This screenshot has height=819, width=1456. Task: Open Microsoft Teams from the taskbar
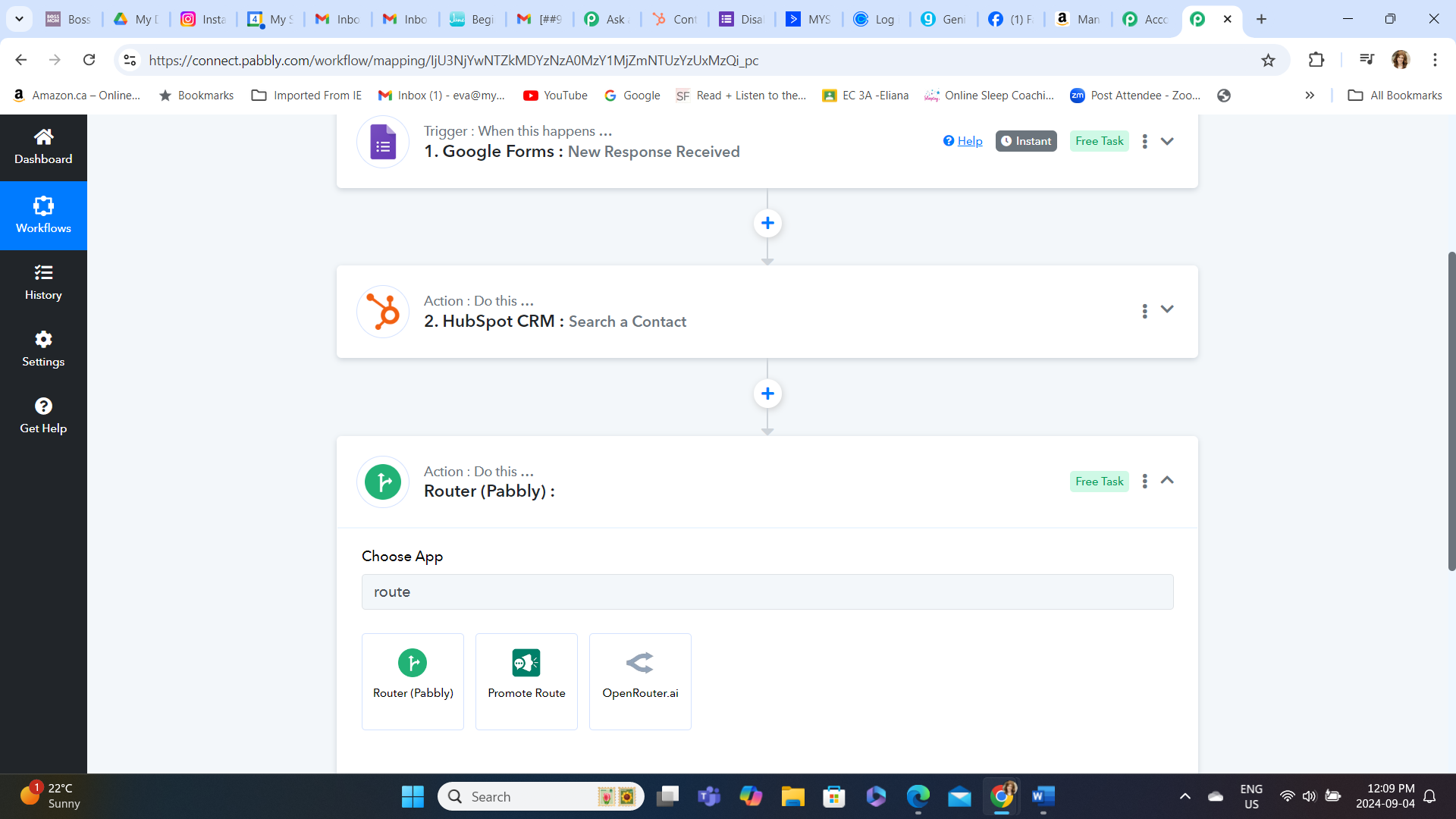[x=709, y=796]
